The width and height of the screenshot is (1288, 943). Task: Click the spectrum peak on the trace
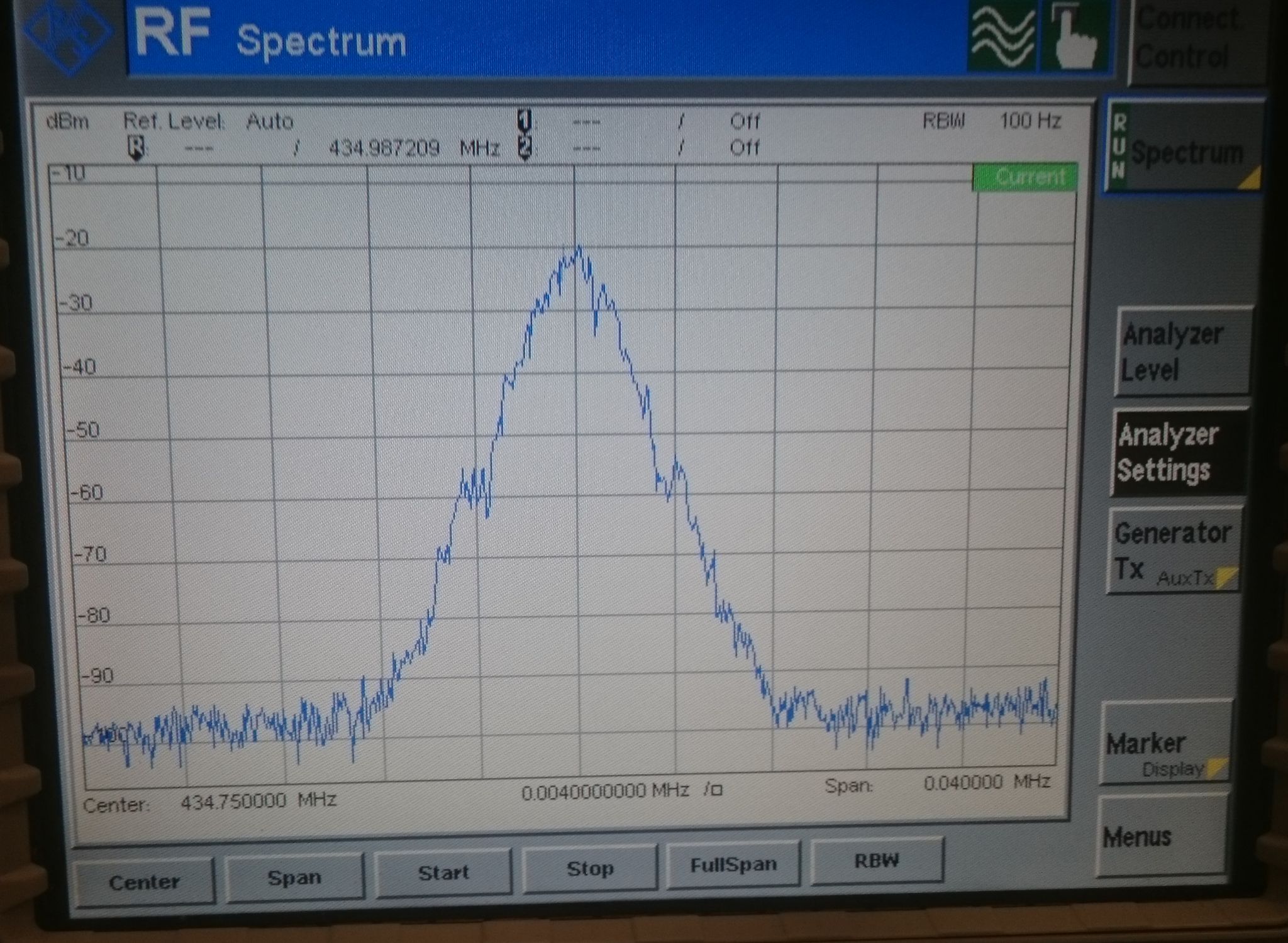coord(578,248)
